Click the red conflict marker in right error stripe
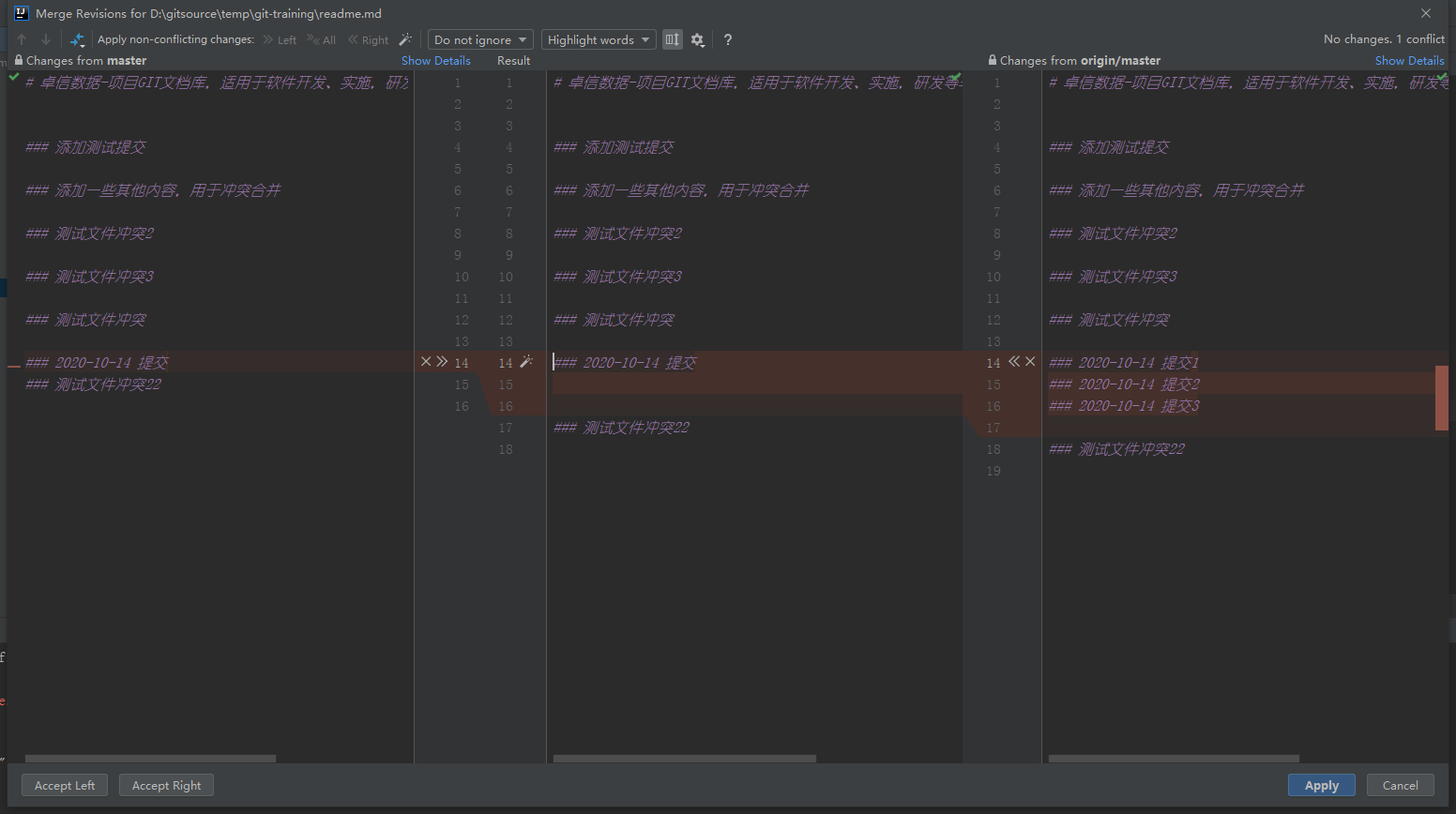 click(1442, 398)
